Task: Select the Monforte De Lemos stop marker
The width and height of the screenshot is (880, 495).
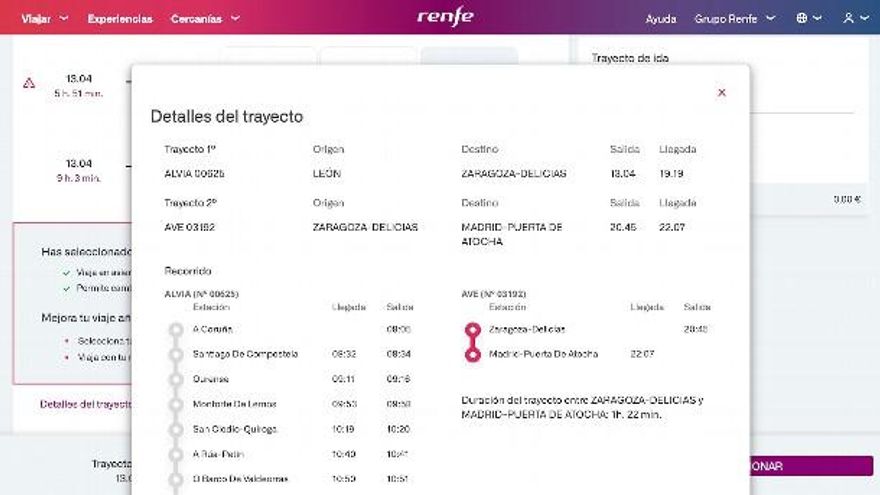Action: click(176, 404)
